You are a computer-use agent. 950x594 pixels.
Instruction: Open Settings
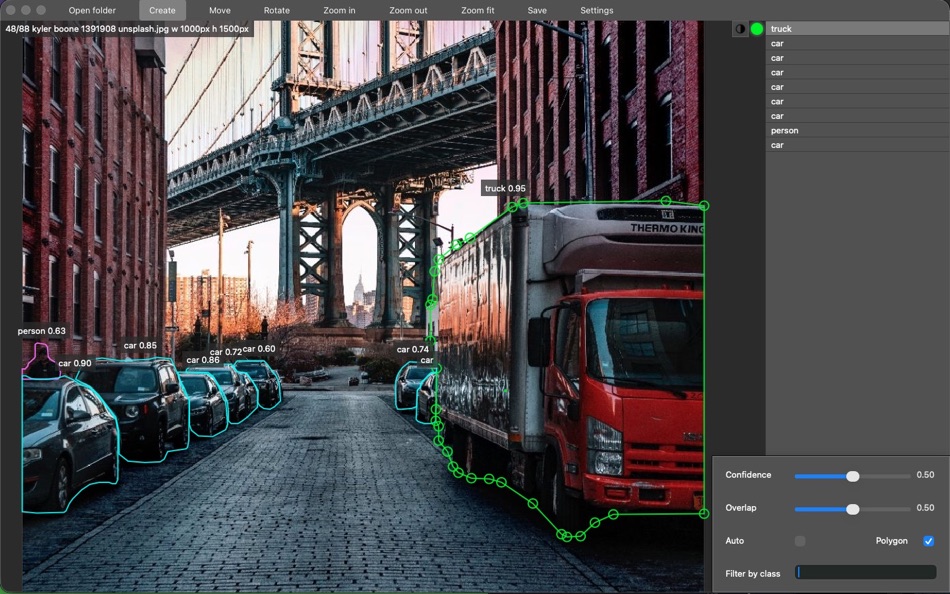597,10
